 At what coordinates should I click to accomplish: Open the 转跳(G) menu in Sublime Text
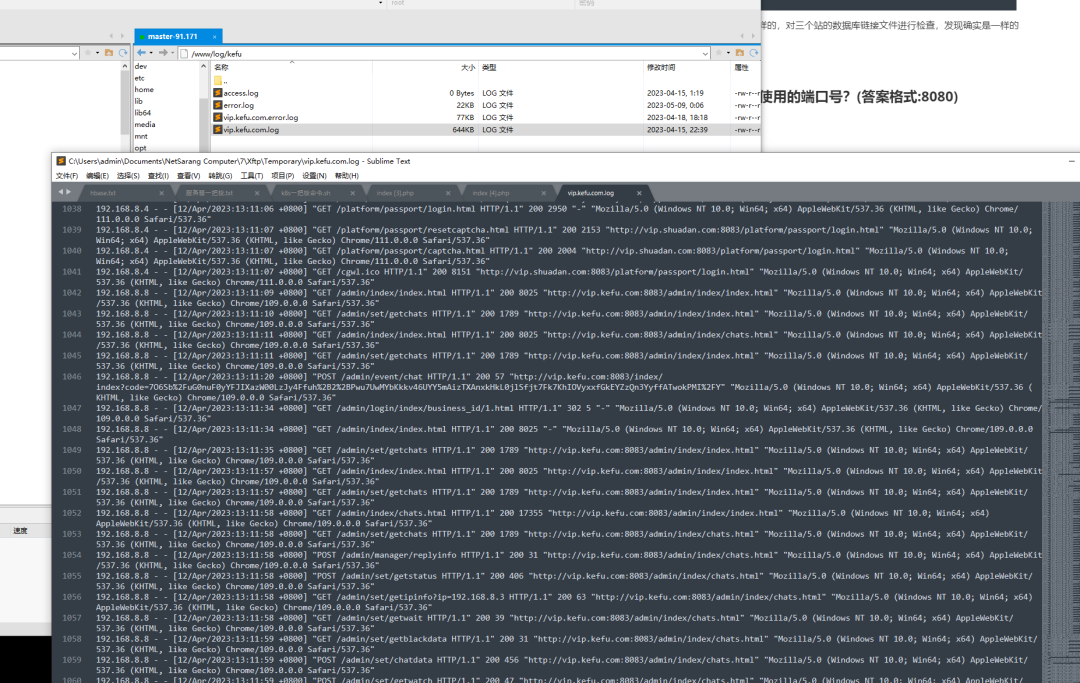click(220, 176)
